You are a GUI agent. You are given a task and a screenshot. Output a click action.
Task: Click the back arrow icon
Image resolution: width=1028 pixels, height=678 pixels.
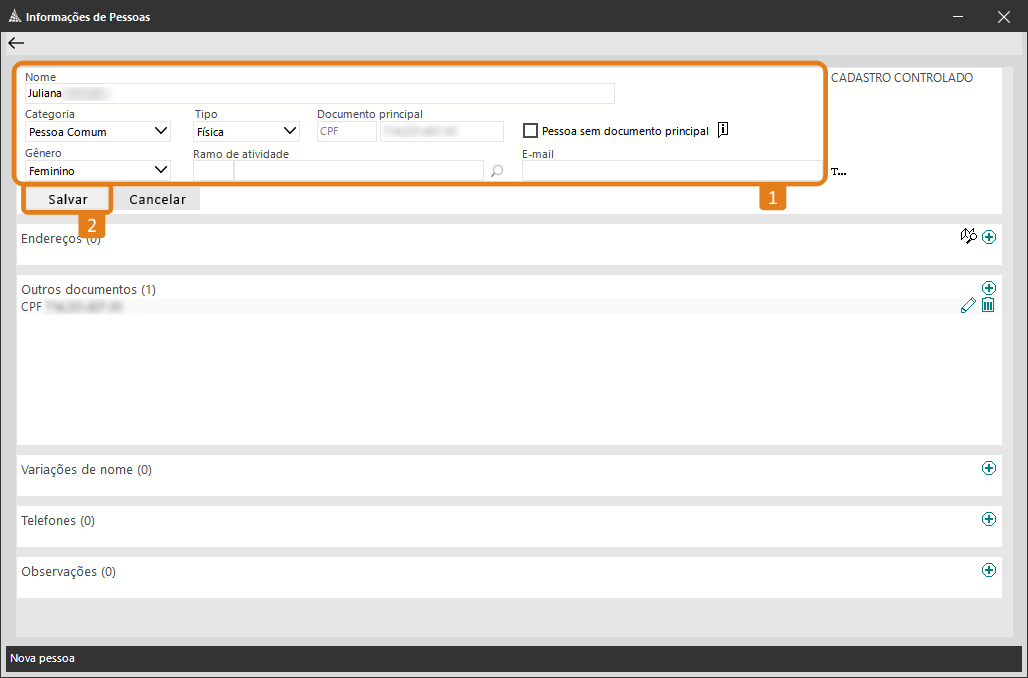(16, 43)
